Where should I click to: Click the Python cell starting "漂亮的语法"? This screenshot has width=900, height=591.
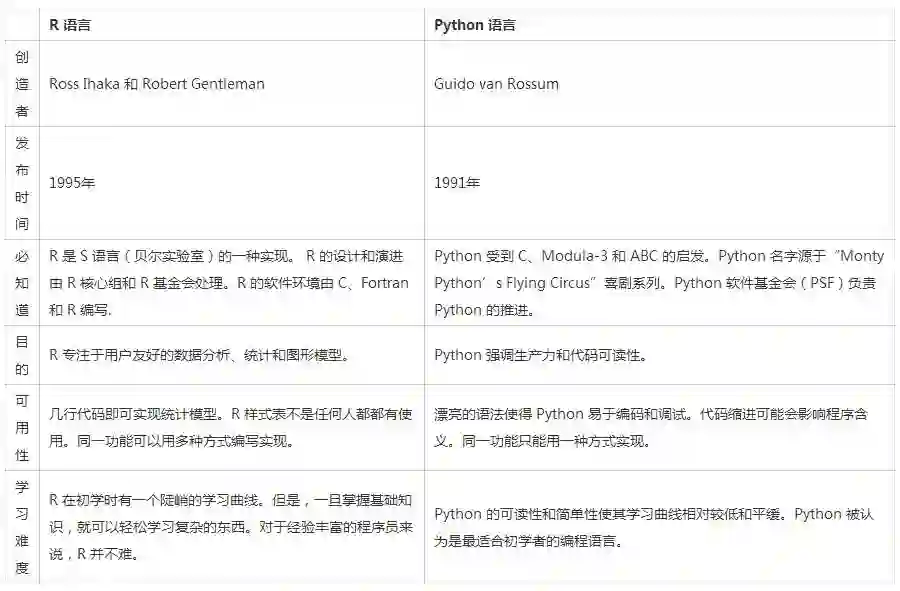coord(658,427)
